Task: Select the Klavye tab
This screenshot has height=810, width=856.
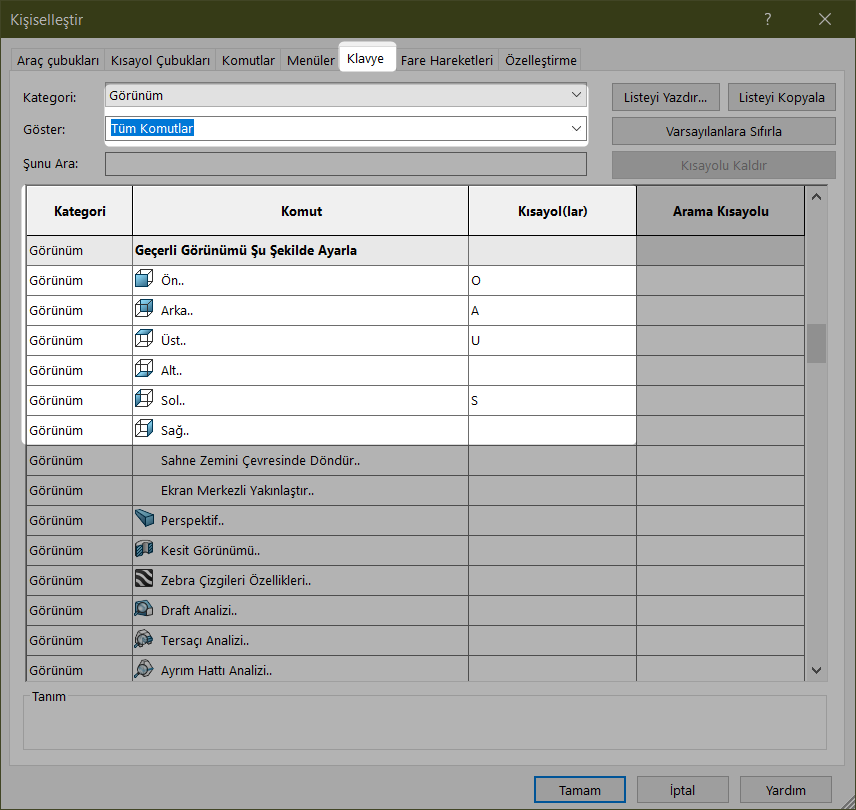Action: pos(365,59)
